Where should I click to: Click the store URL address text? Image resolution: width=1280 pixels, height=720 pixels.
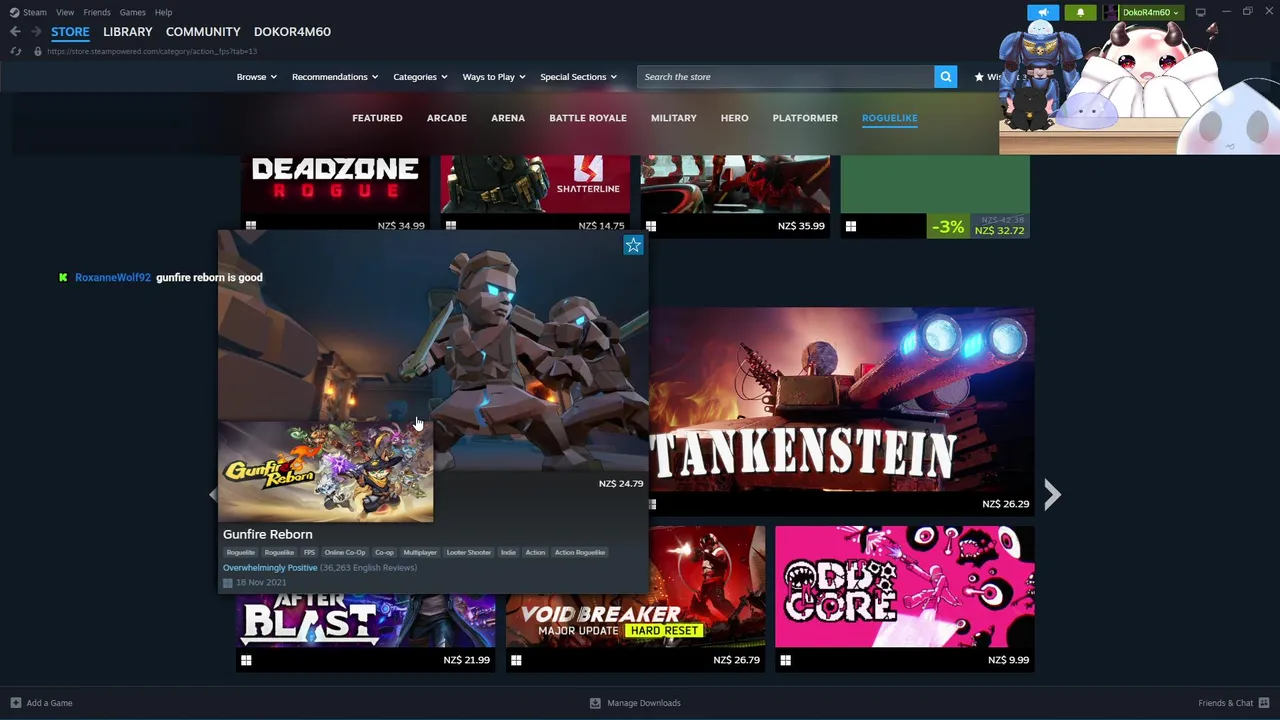click(152, 51)
